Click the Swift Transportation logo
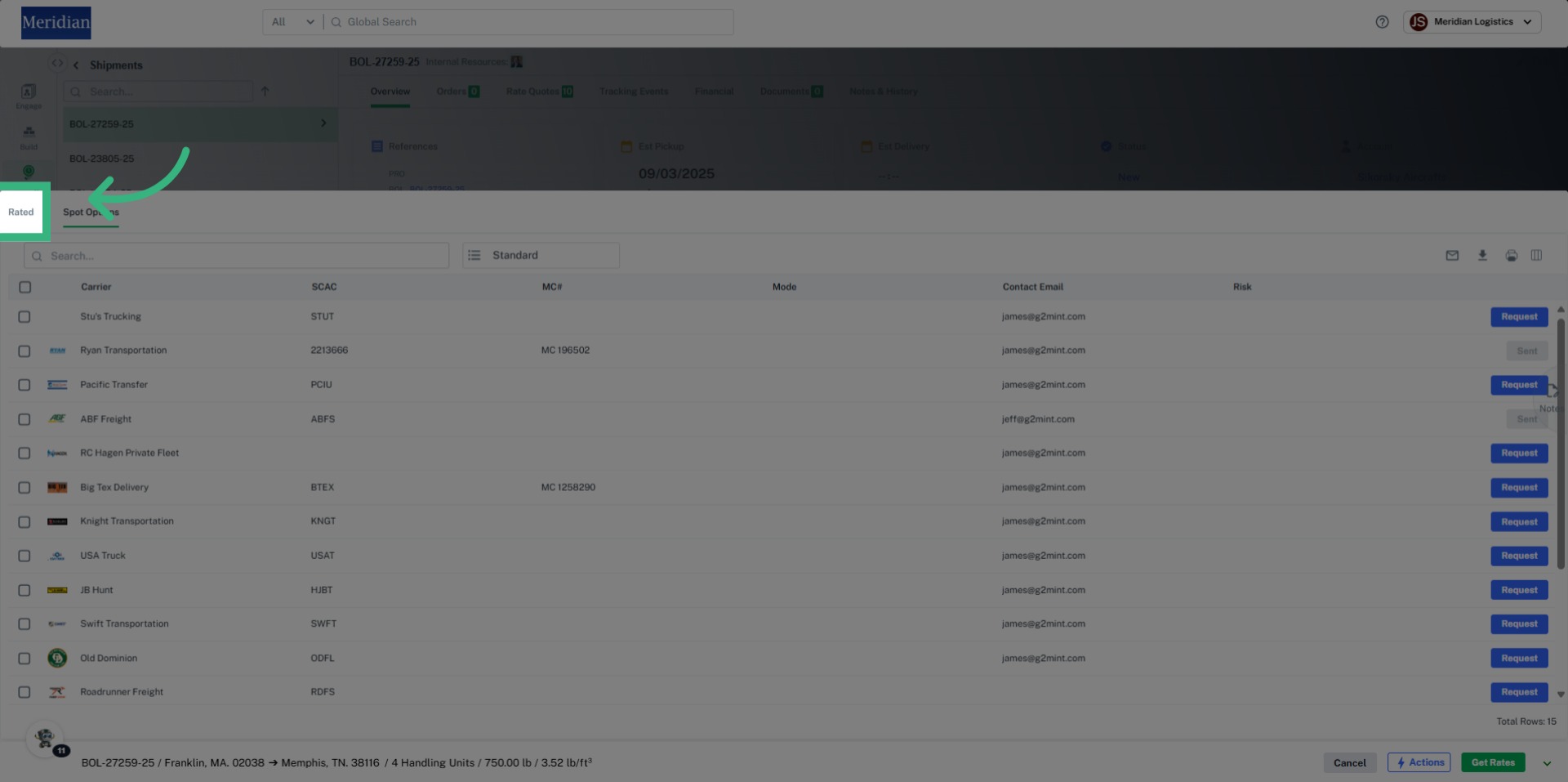This screenshot has width=1568, height=782. point(57,624)
